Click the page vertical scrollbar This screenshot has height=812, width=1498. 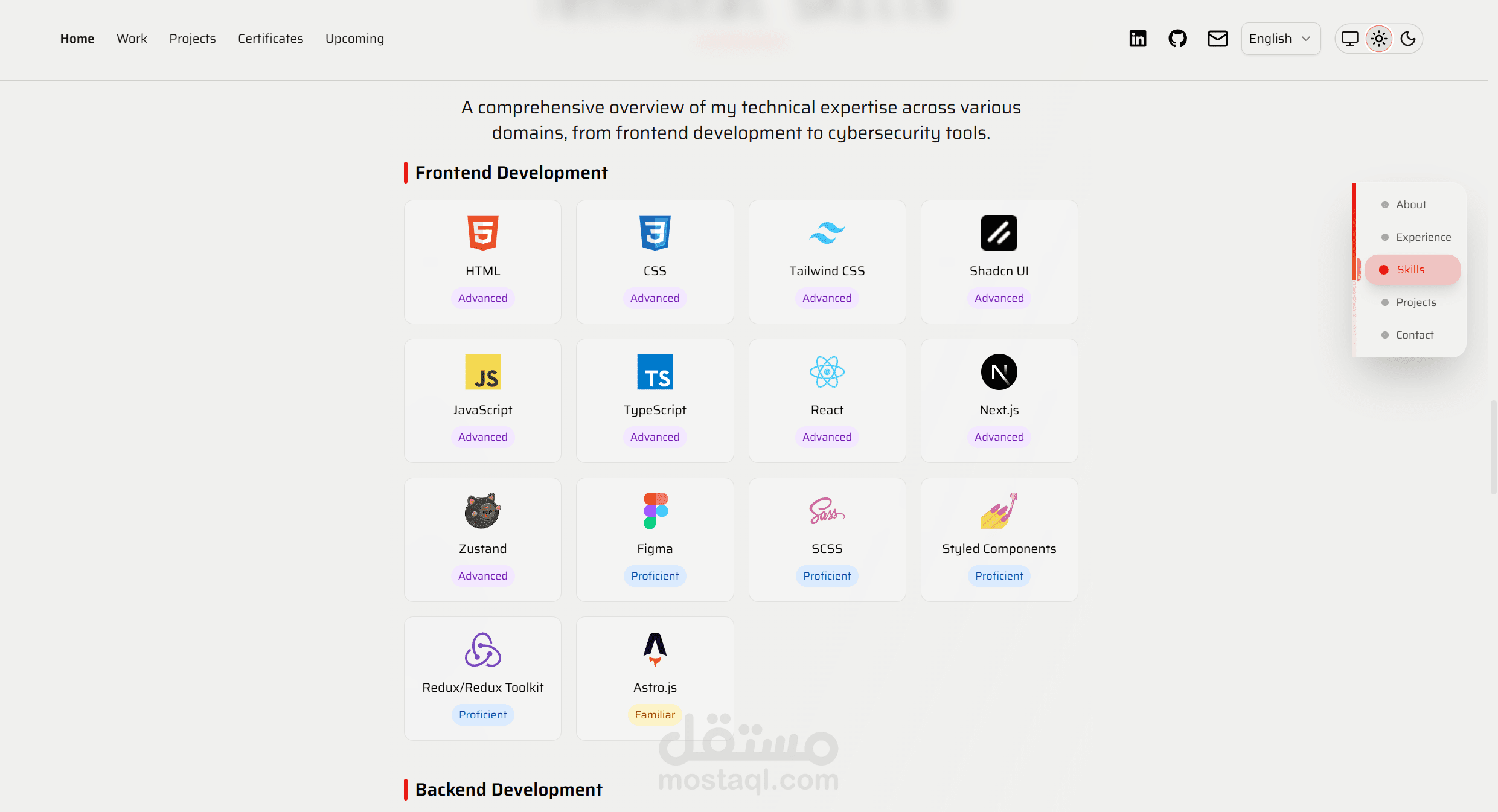[1493, 447]
